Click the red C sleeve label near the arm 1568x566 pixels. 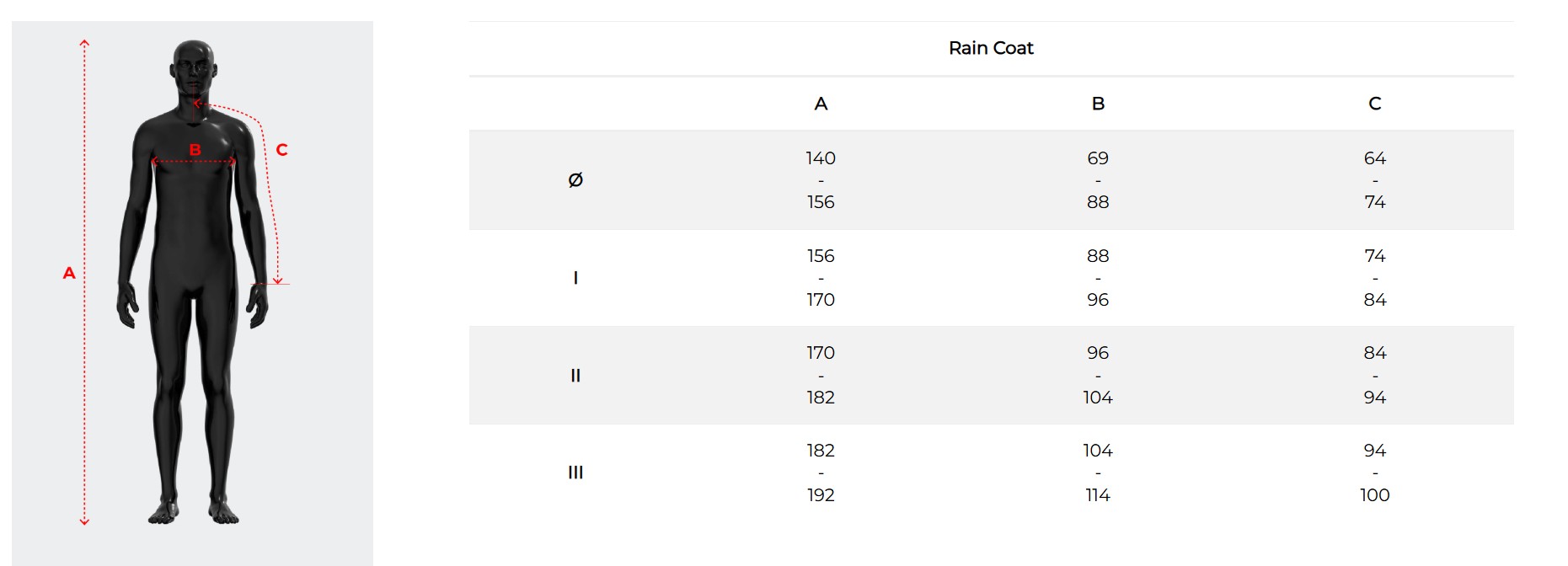[281, 150]
